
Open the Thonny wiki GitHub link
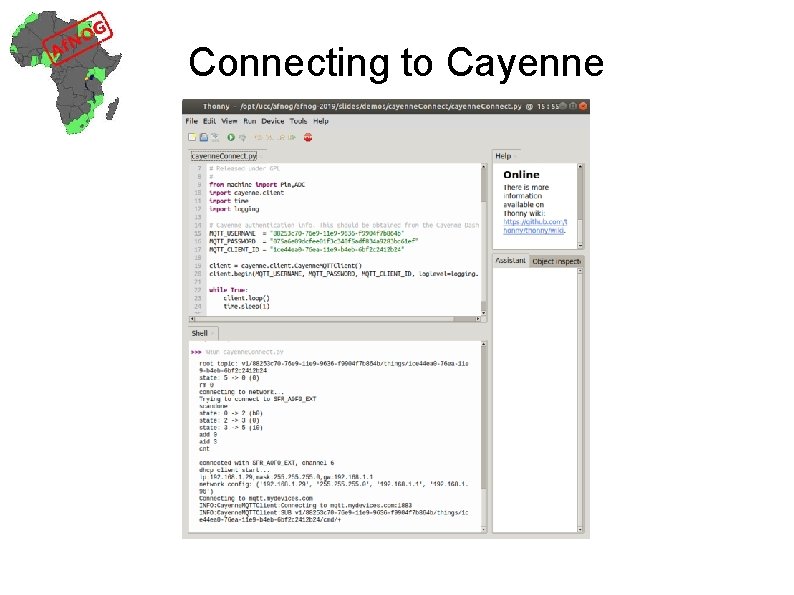coord(534,226)
